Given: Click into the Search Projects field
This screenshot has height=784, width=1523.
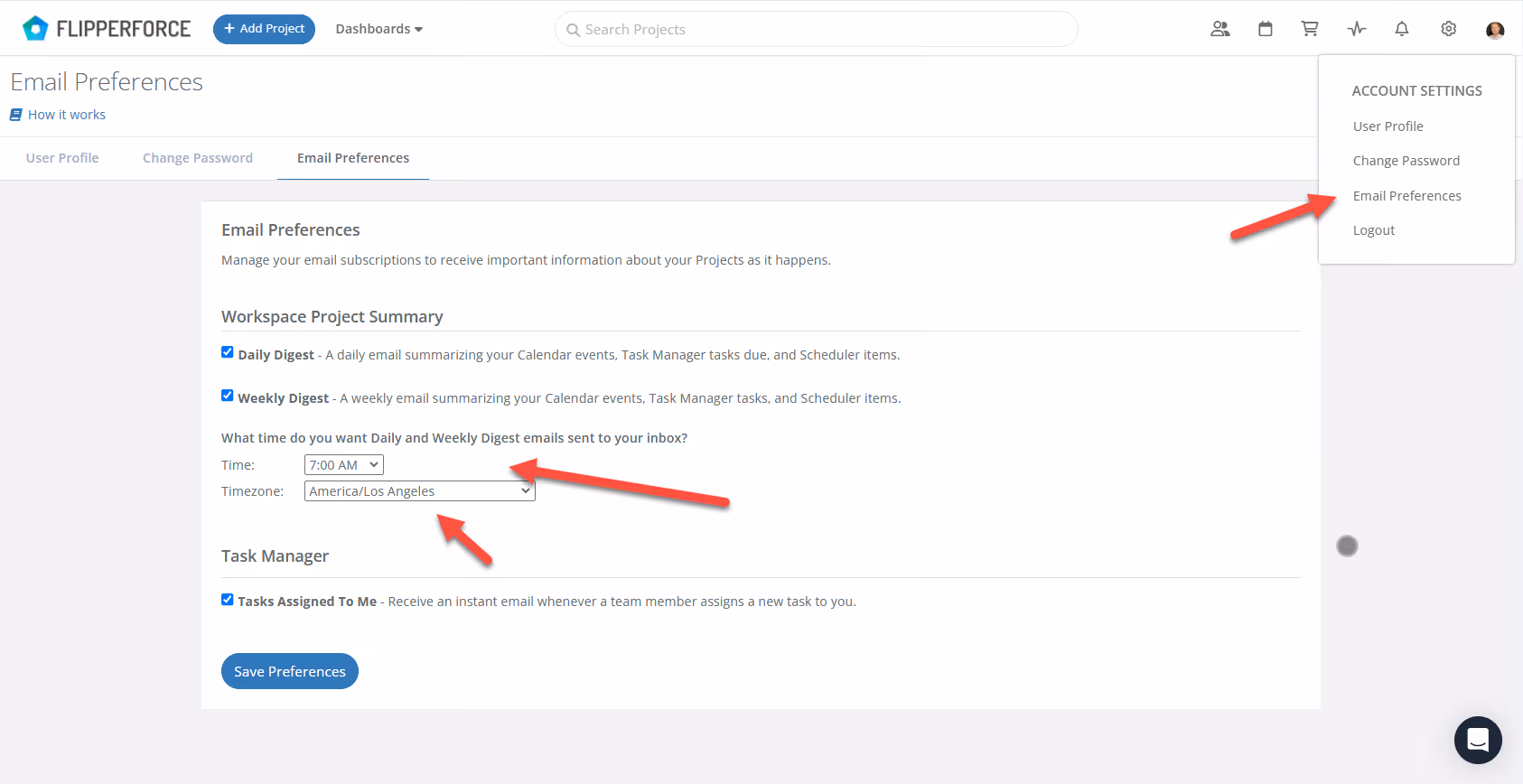Looking at the screenshot, I should (817, 29).
